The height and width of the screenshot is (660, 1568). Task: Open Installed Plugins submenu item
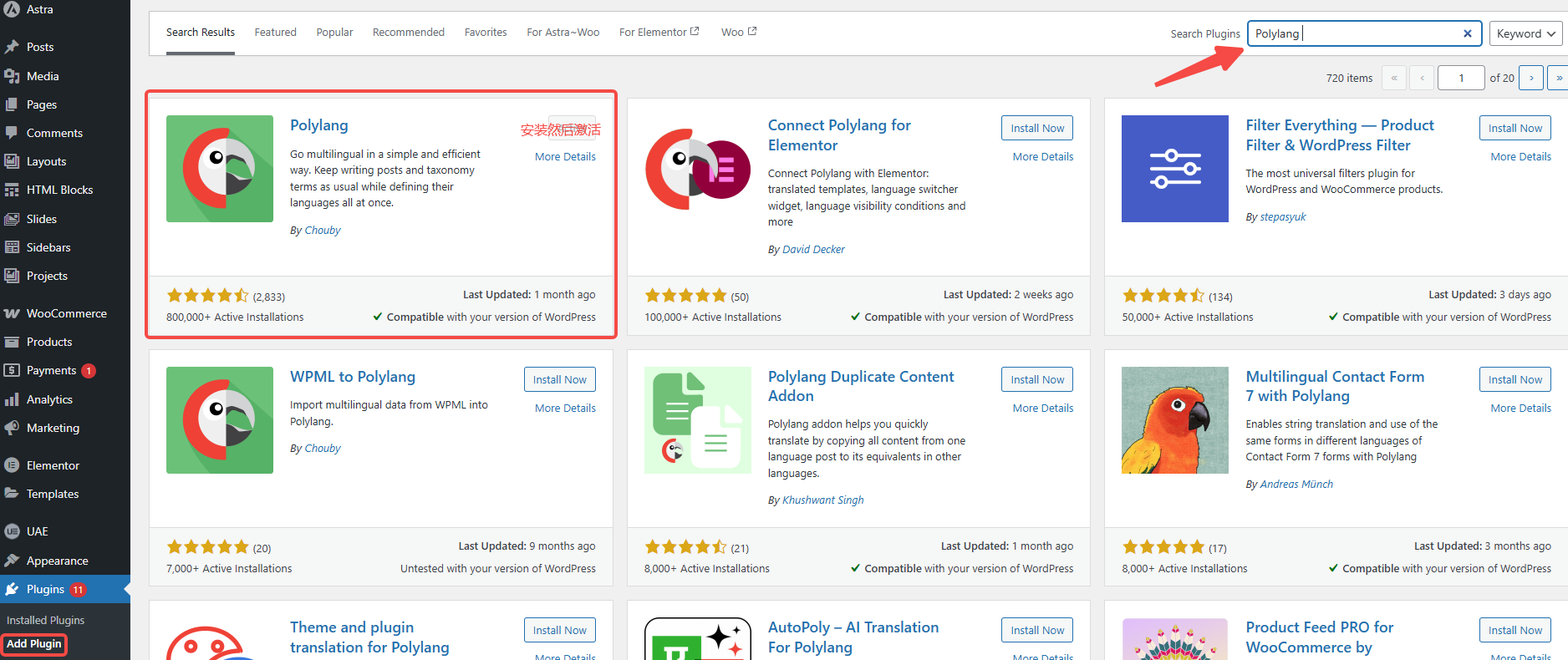(x=46, y=620)
